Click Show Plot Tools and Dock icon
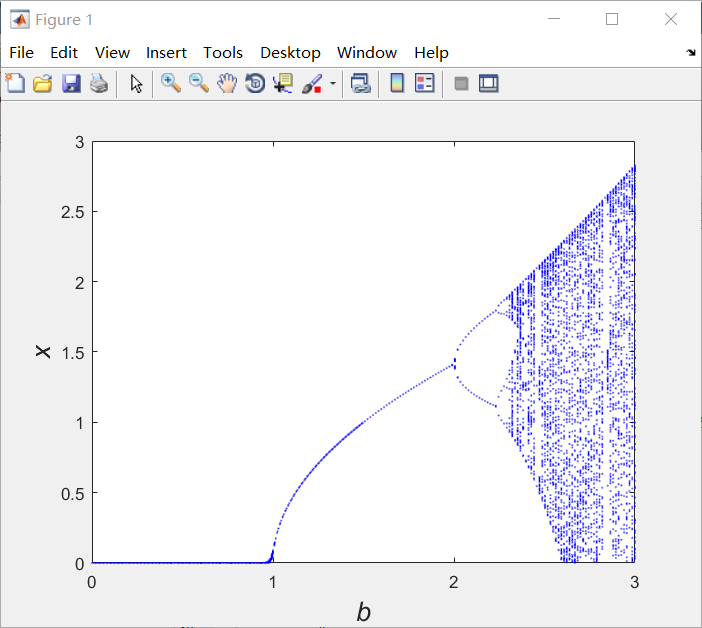The width and height of the screenshot is (702, 628). (488, 84)
